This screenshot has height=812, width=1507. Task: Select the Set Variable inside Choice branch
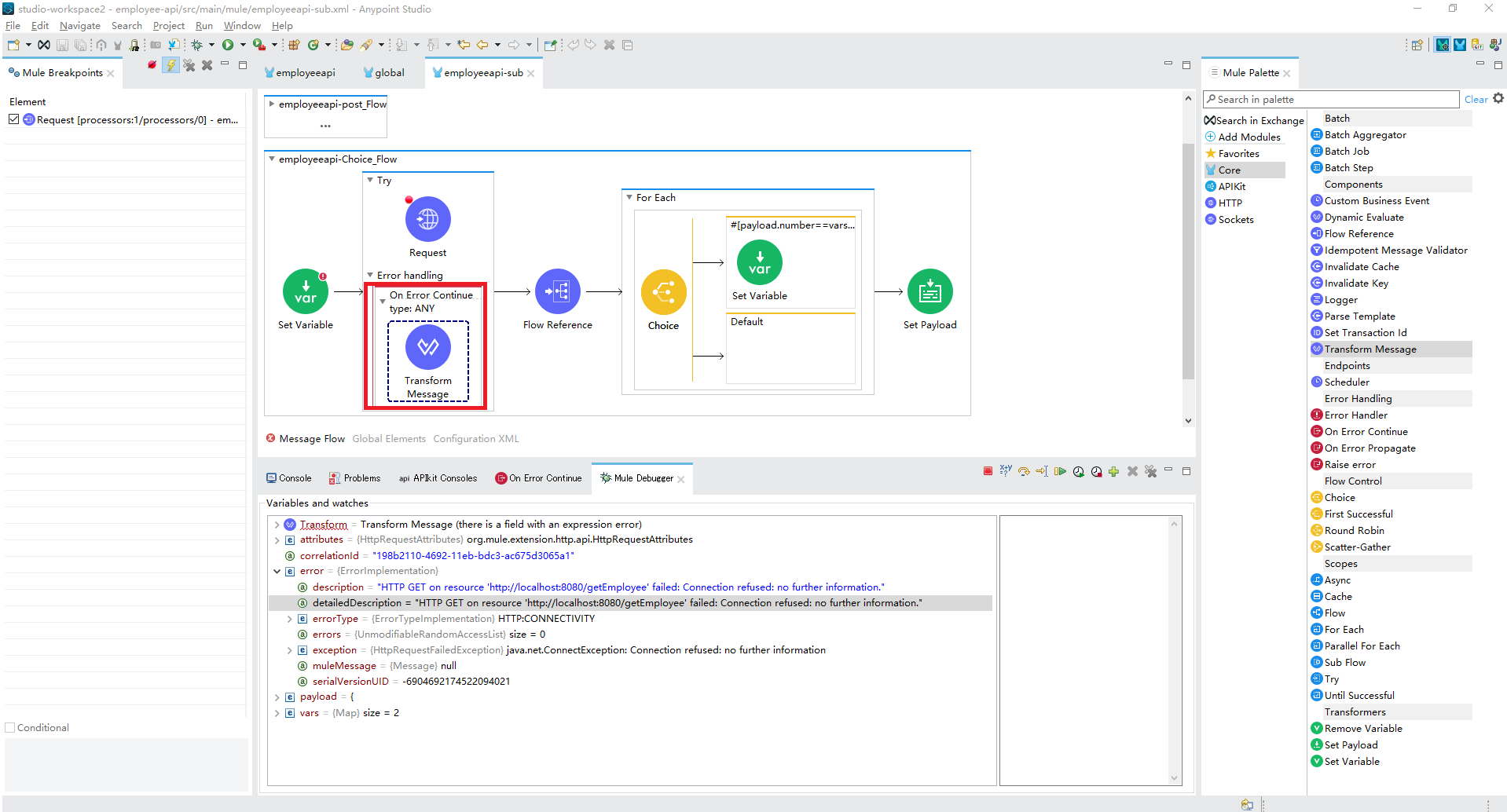(759, 263)
